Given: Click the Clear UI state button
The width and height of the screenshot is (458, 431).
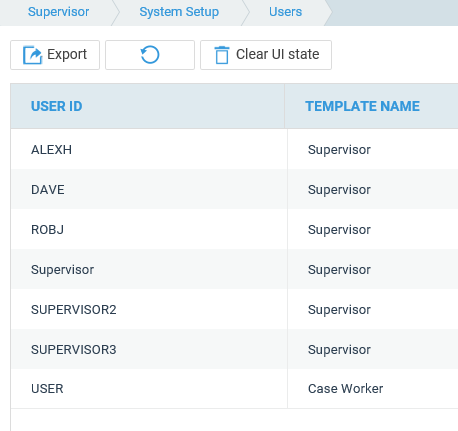Looking at the screenshot, I should (x=266, y=55).
